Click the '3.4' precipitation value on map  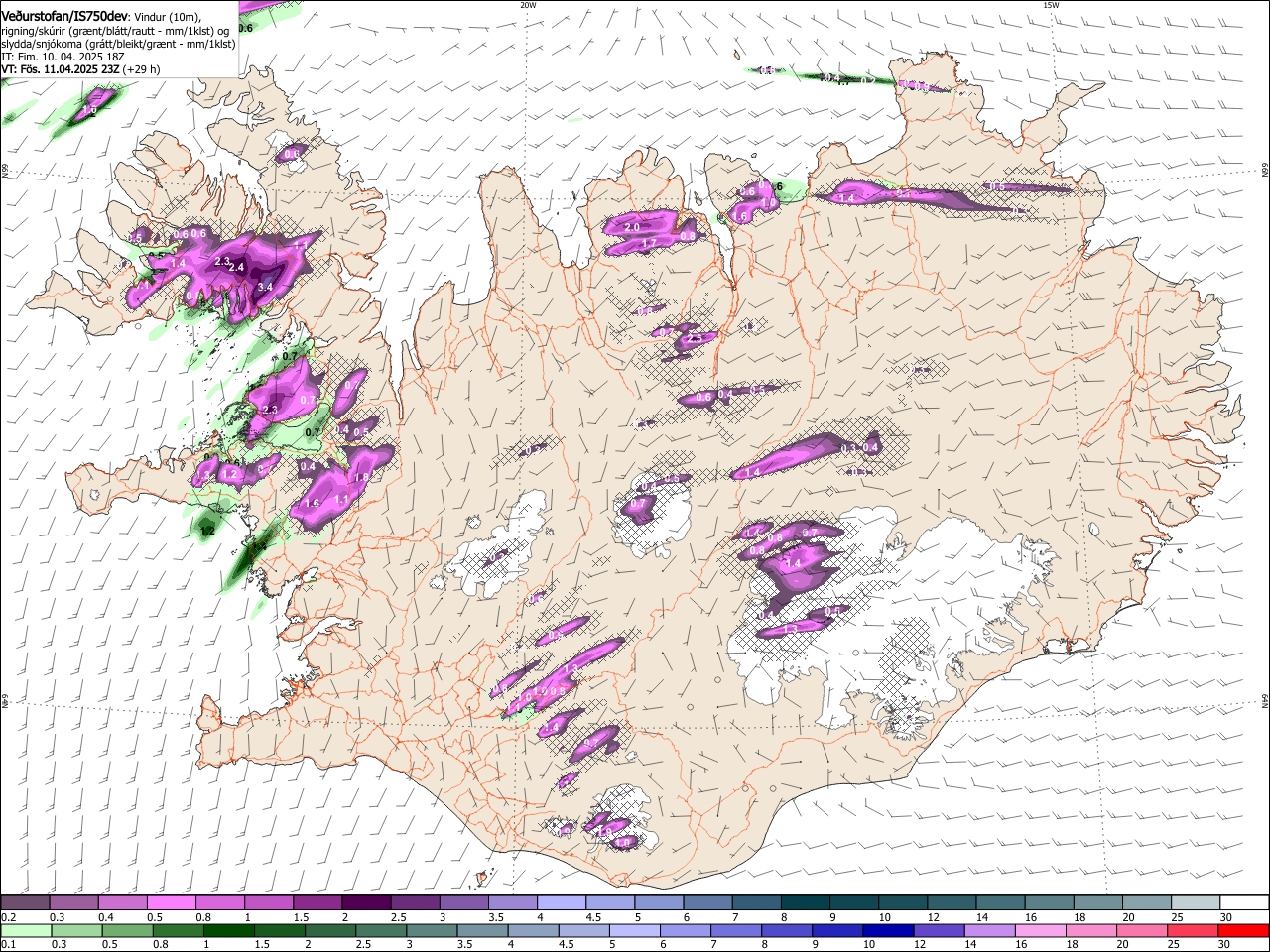265,287
